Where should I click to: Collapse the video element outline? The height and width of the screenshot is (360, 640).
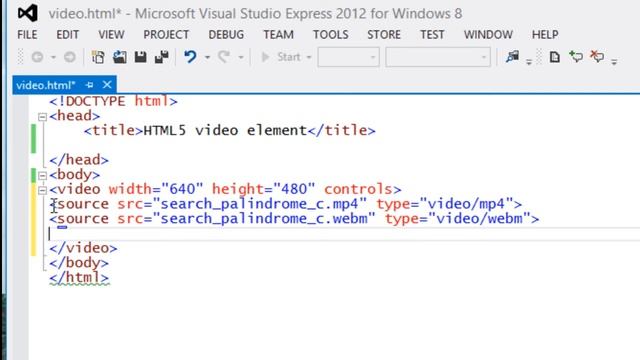pyautogui.click(x=42, y=191)
